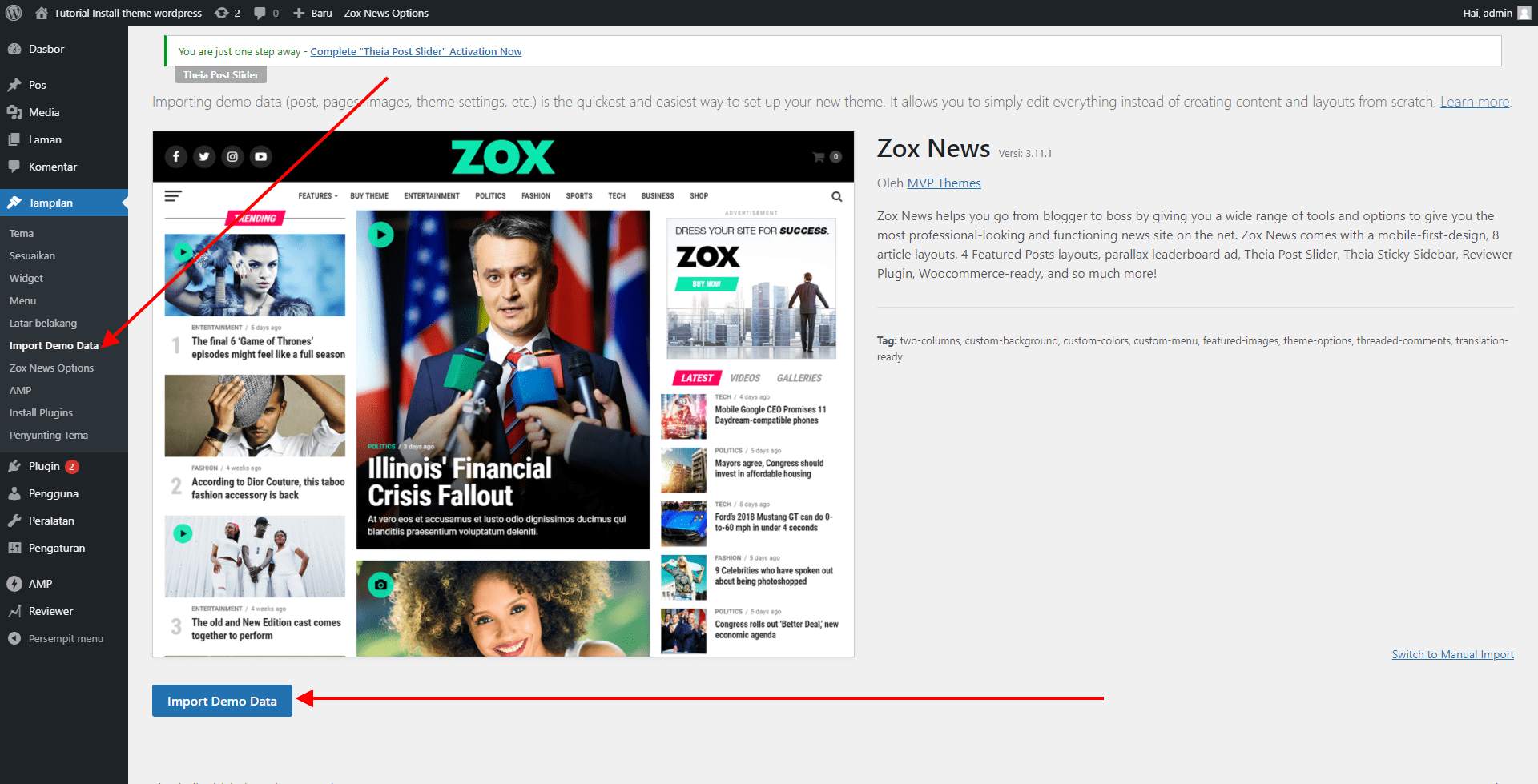Click the Import Demo Data button
Image resolution: width=1538 pixels, height=784 pixels.
click(222, 701)
